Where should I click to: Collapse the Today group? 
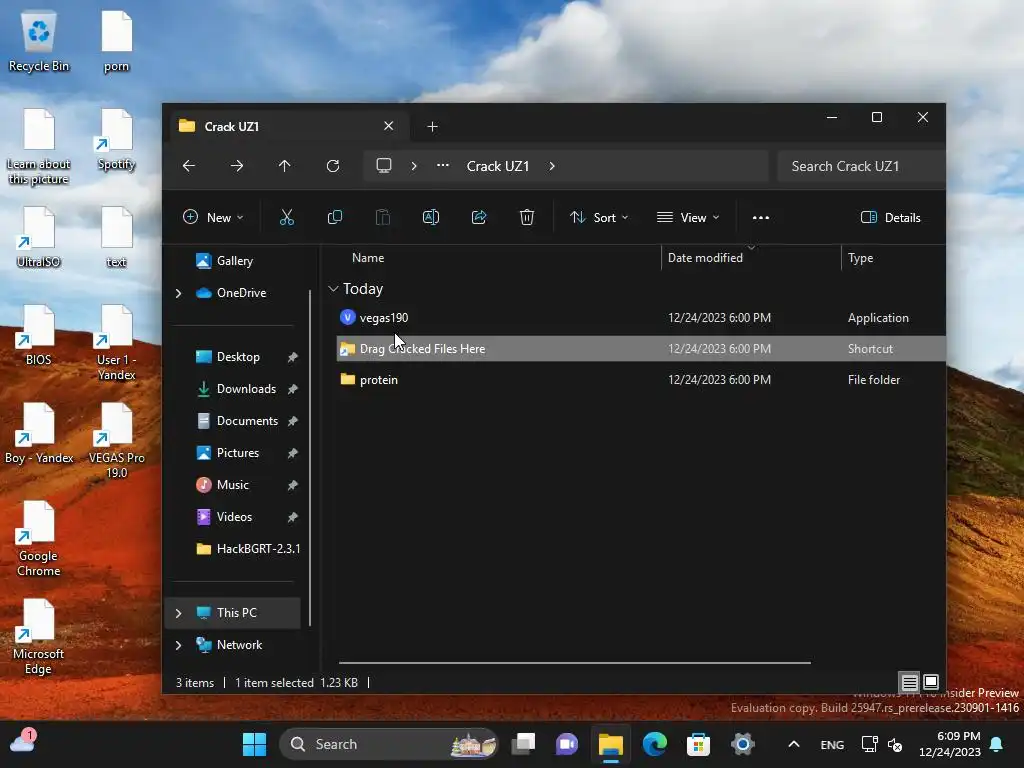(x=333, y=289)
